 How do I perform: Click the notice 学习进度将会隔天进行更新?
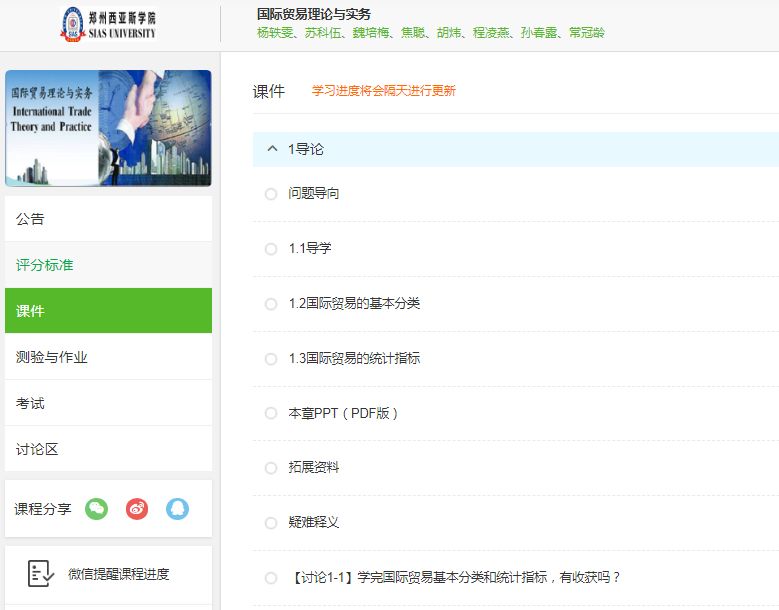click(384, 90)
